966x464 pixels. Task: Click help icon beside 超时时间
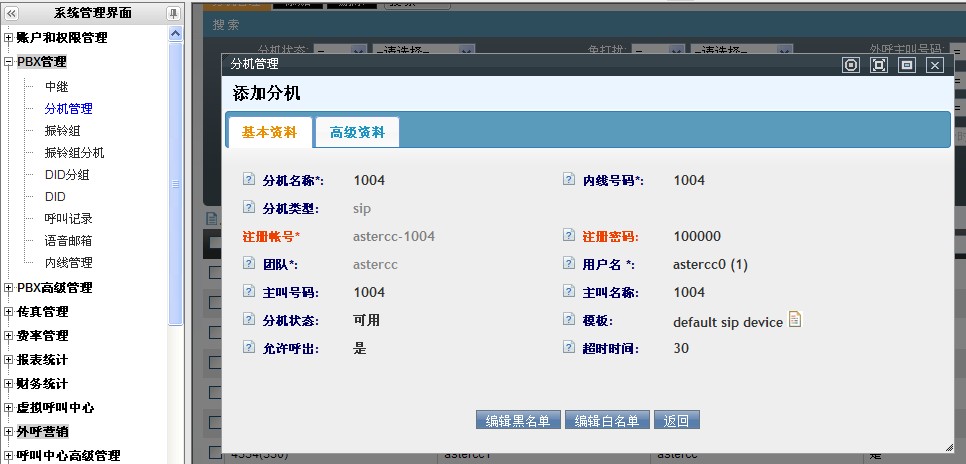pos(569,349)
